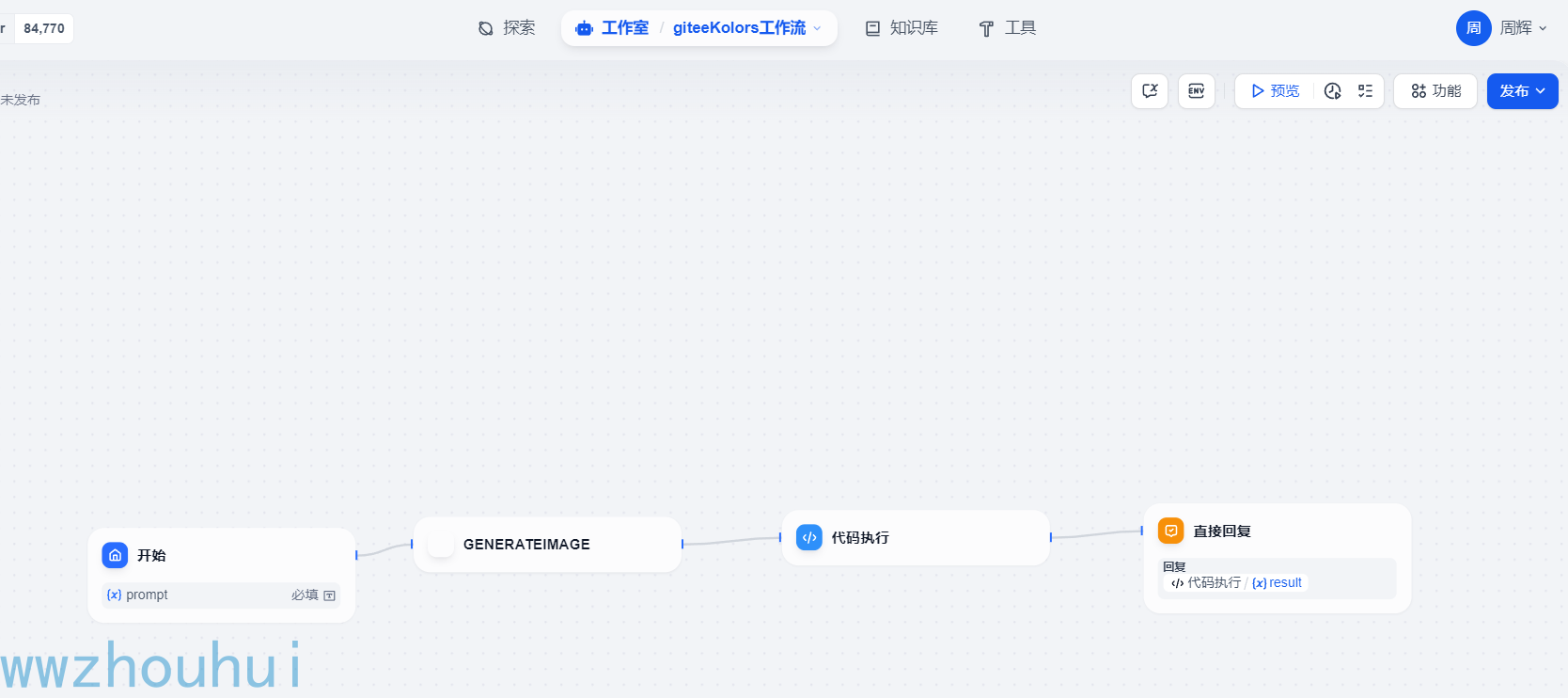This screenshot has width=1568, height=698.
Task: Click the GENERATEIMAGE node output handle
Action: (x=682, y=544)
